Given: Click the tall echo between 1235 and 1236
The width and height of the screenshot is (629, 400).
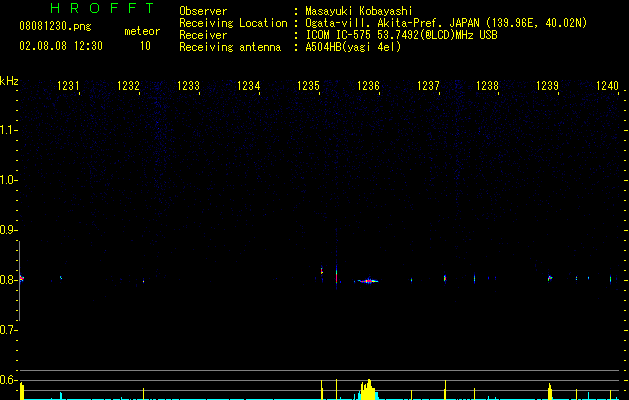Looking at the screenshot, I should [x=337, y=275].
